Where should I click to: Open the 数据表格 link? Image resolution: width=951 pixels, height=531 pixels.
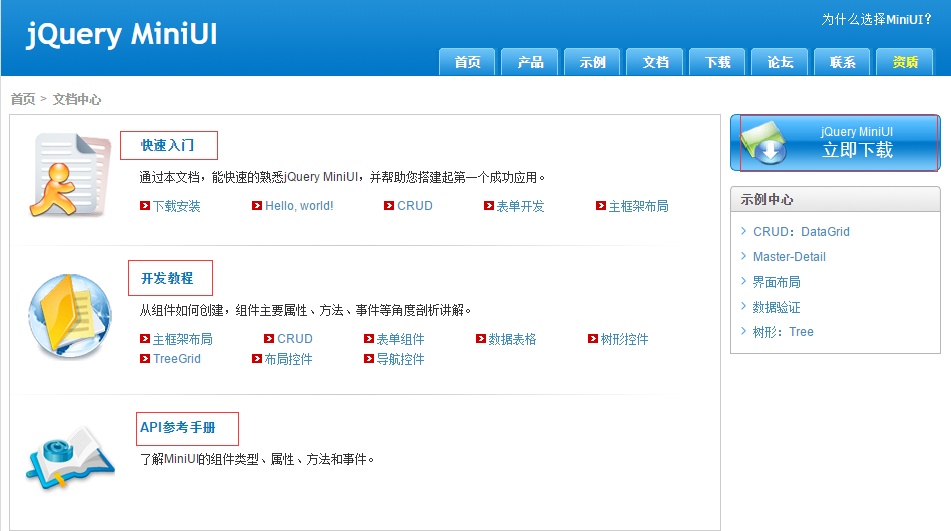click(x=512, y=339)
